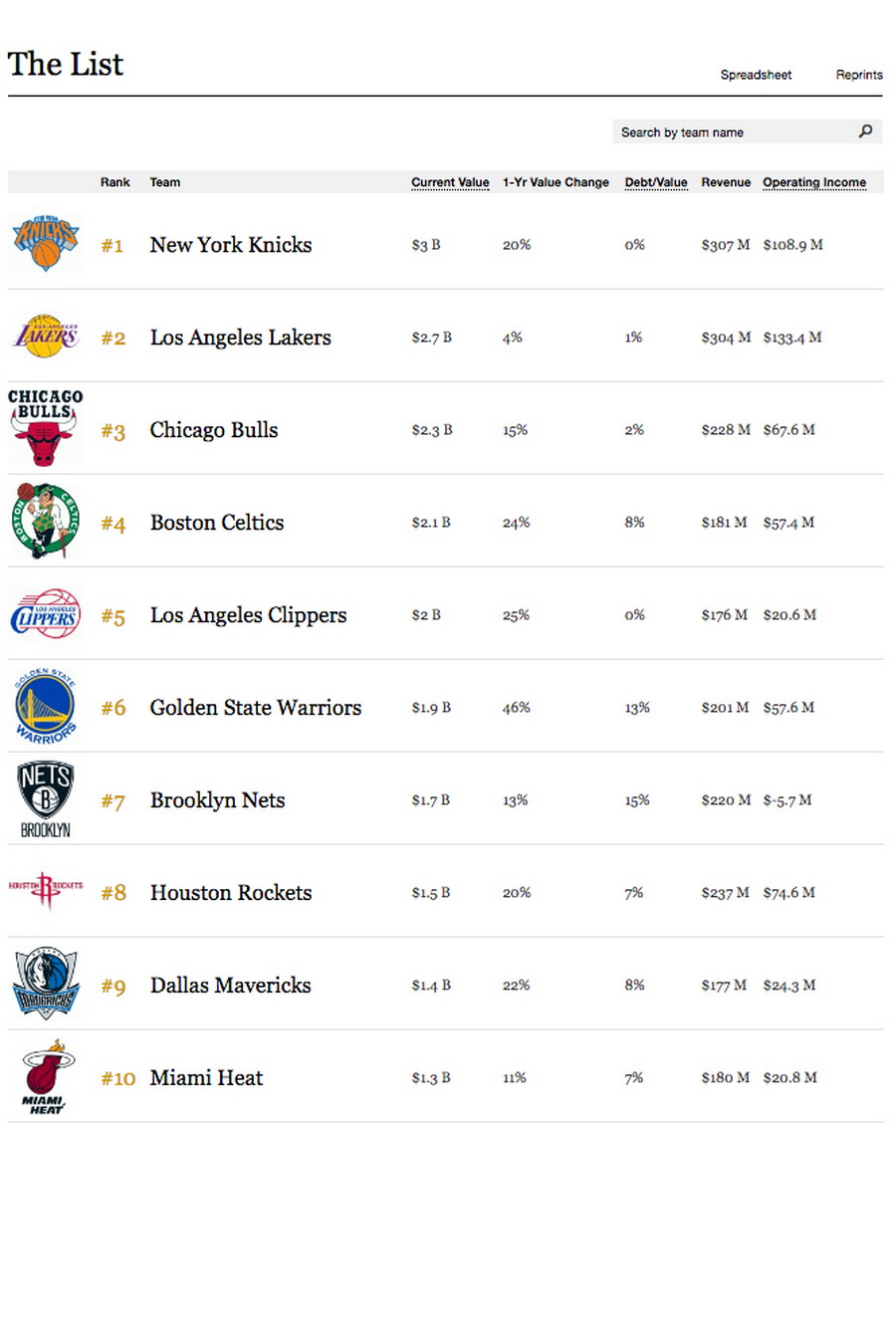This screenshot has height=1344, width=896.
Task: Click the Golden State Warriors logo
Action: pos(46,707)
